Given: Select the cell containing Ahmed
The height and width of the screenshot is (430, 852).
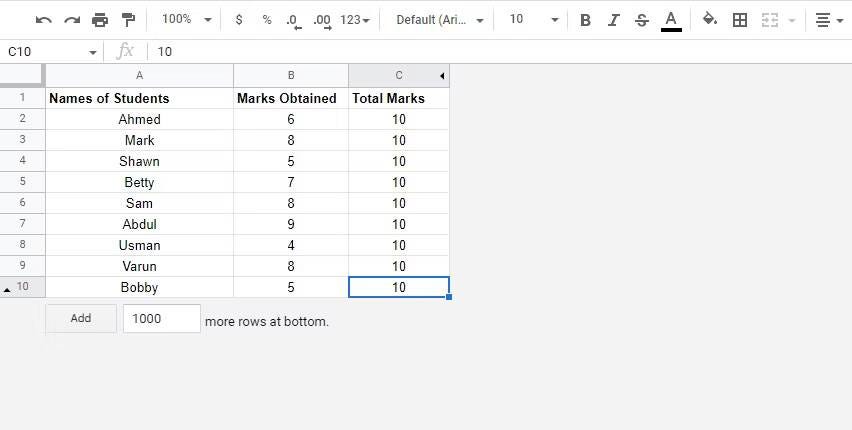Looking at the screenshot, I should [x=140, y=119].
